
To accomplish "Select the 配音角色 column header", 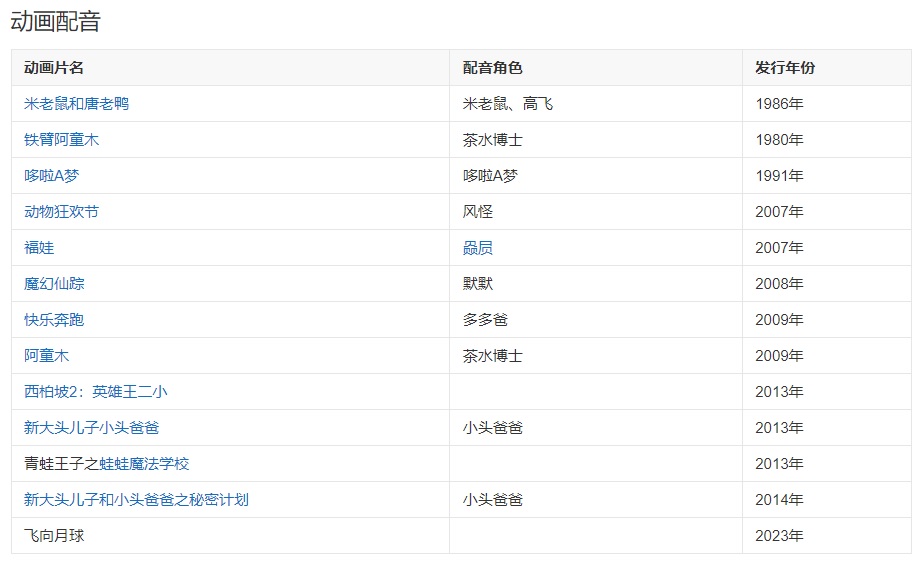I will point(492,68).
